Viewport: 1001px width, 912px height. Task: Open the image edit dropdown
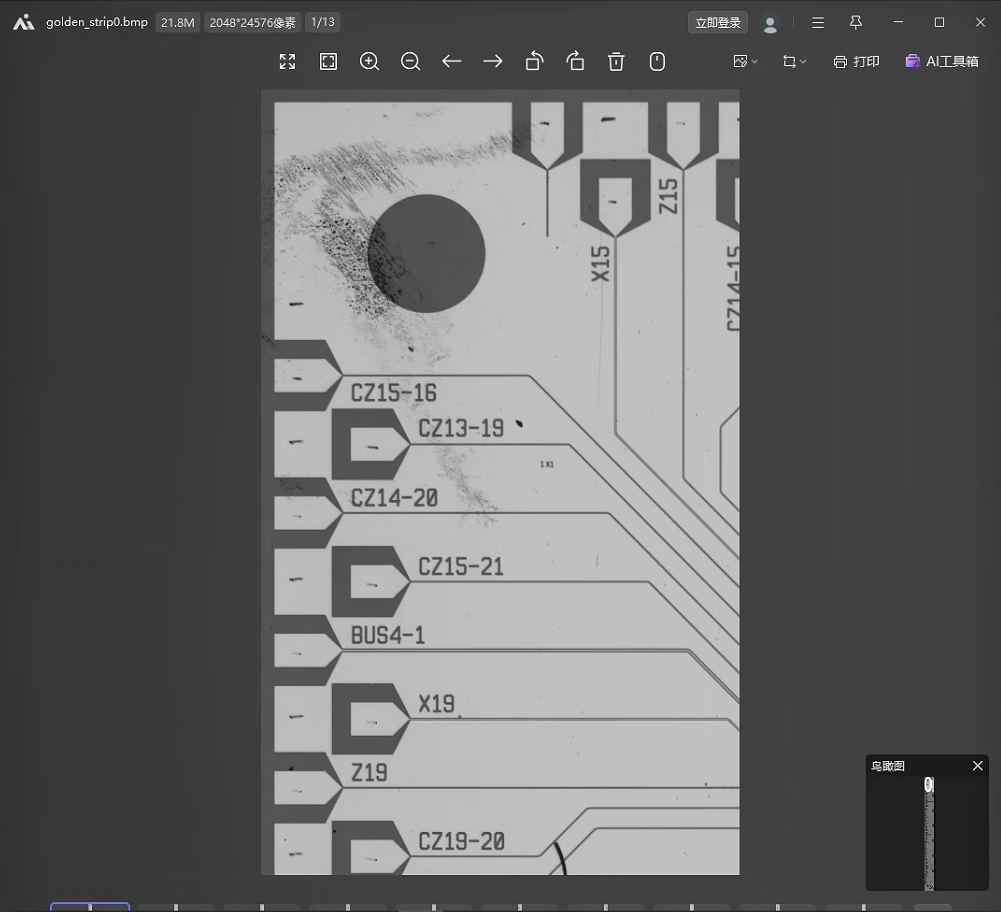tap(745, 62)
